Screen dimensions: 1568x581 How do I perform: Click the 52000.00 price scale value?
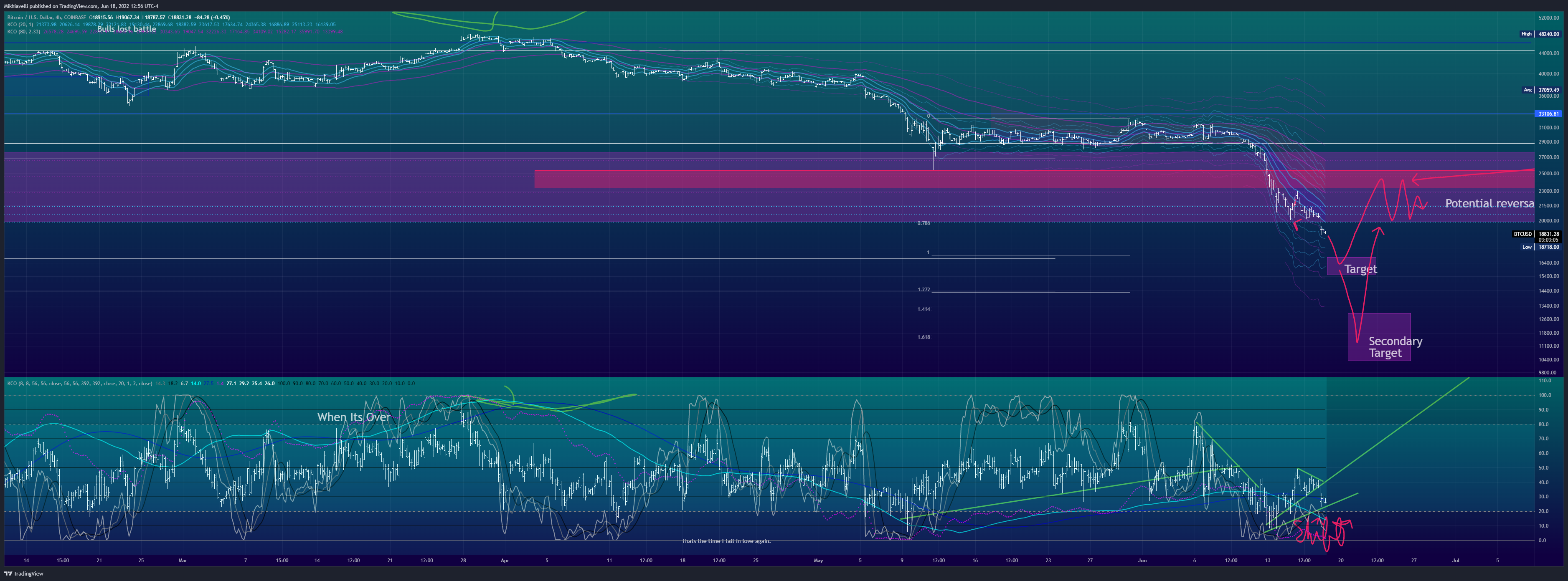pyautogui.click(x=1548, y=18)
